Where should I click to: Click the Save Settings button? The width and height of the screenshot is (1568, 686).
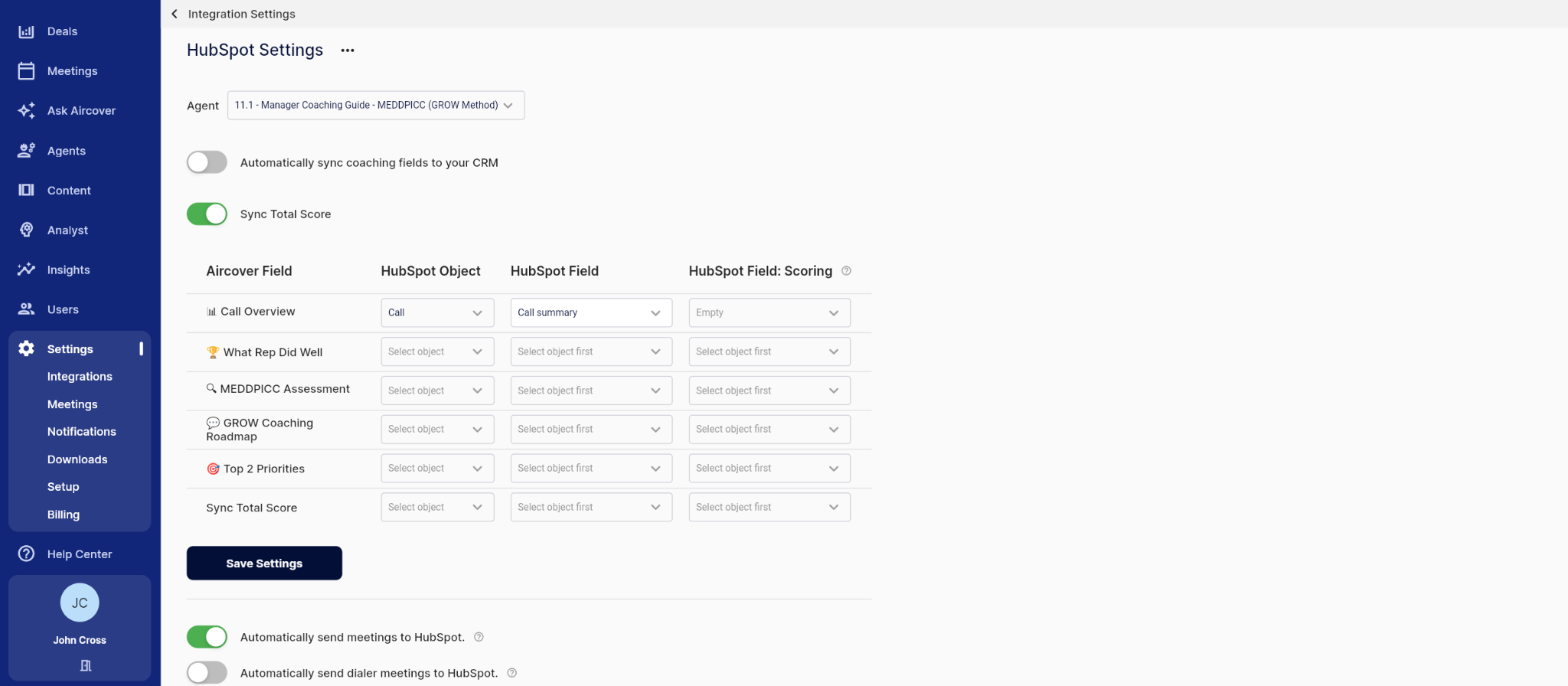pos(264,563)
